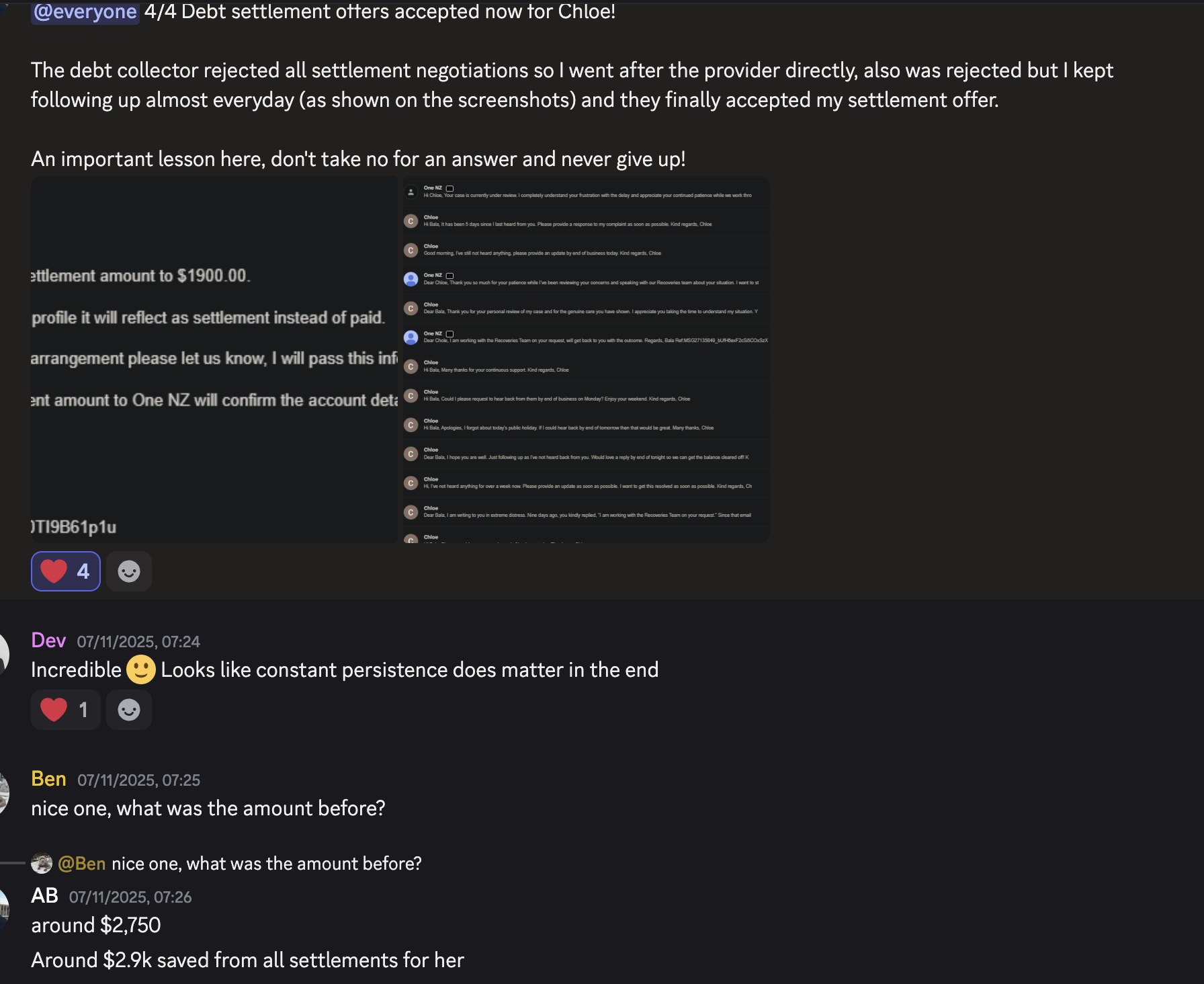Open the emoji picker beside the heart reactions
Image resolution: width=1204 pixels, height=984 pixels.
coord(128,571)
